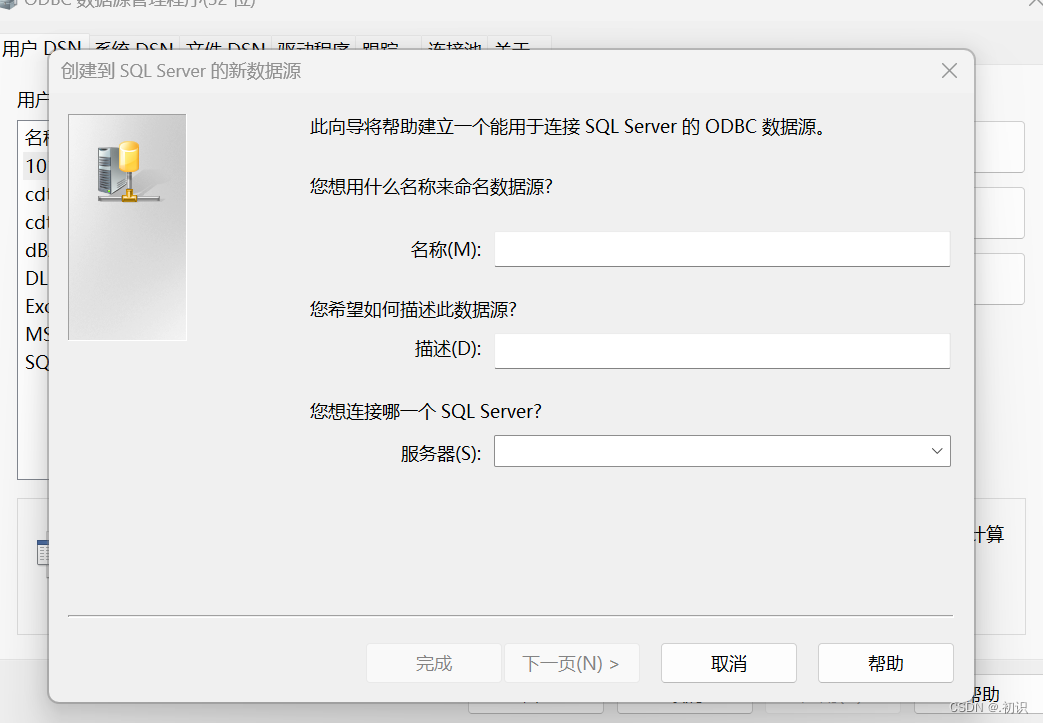Click the Description (D) input field

722,351
